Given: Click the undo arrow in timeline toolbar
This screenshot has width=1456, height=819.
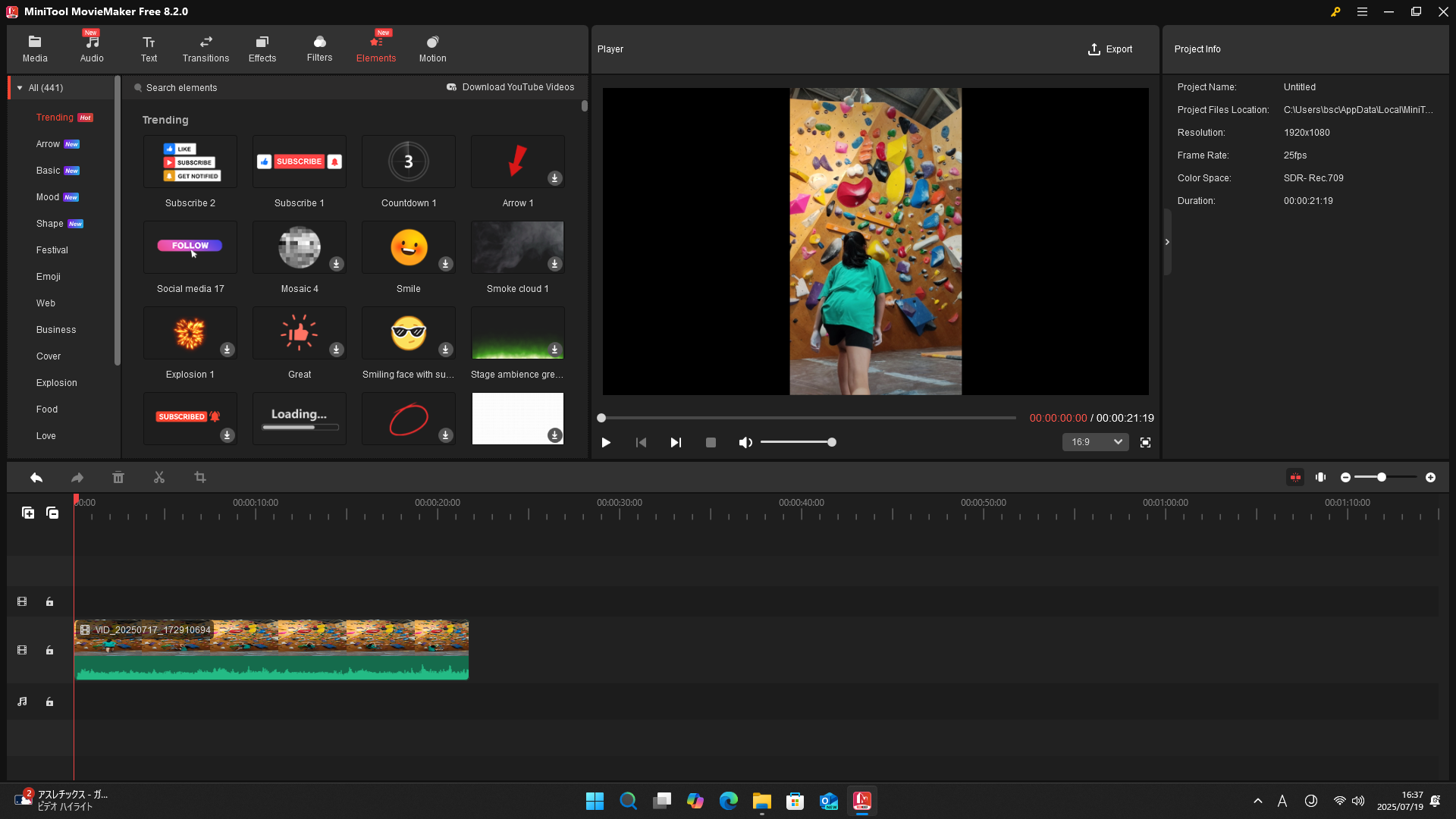Looking at the screenshot, I should tap(36, 478).
